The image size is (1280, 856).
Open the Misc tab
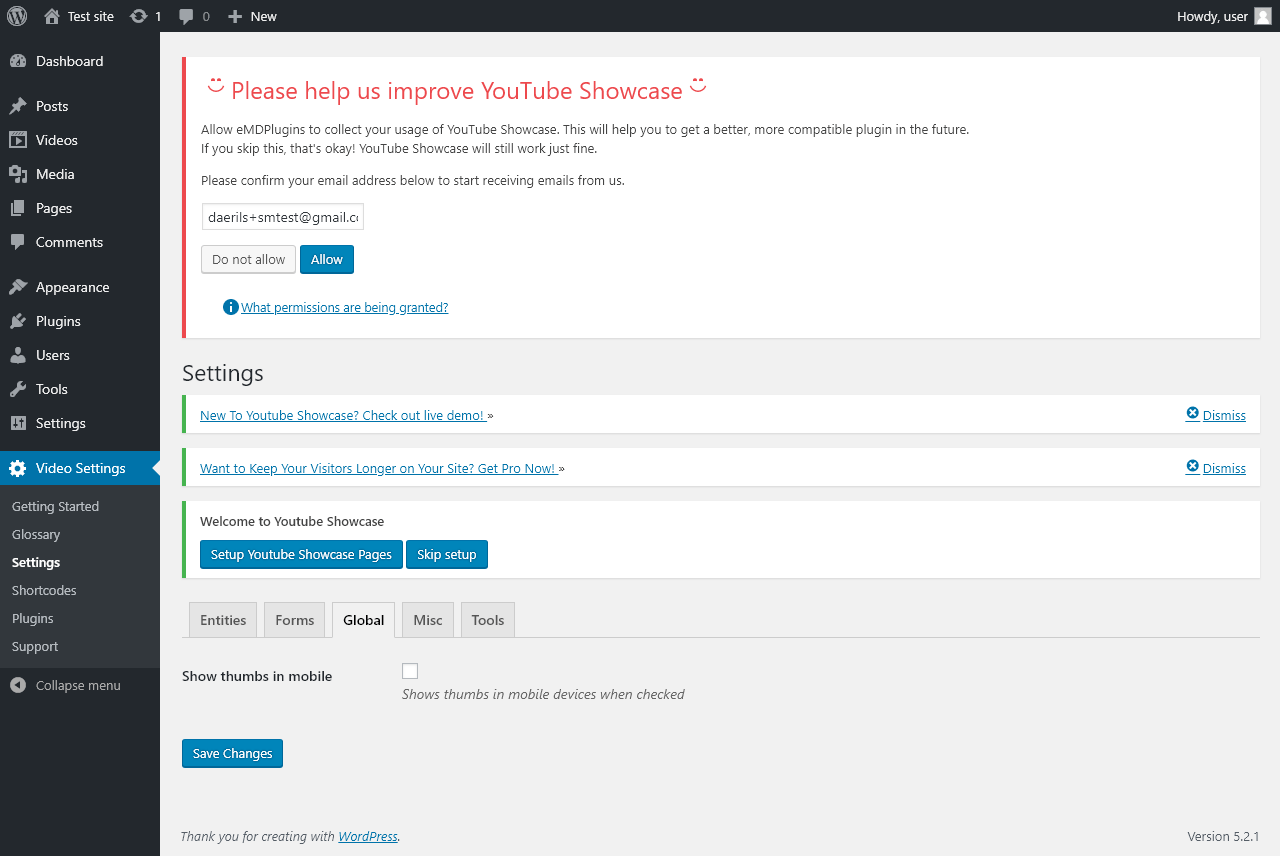coord(428,620)
